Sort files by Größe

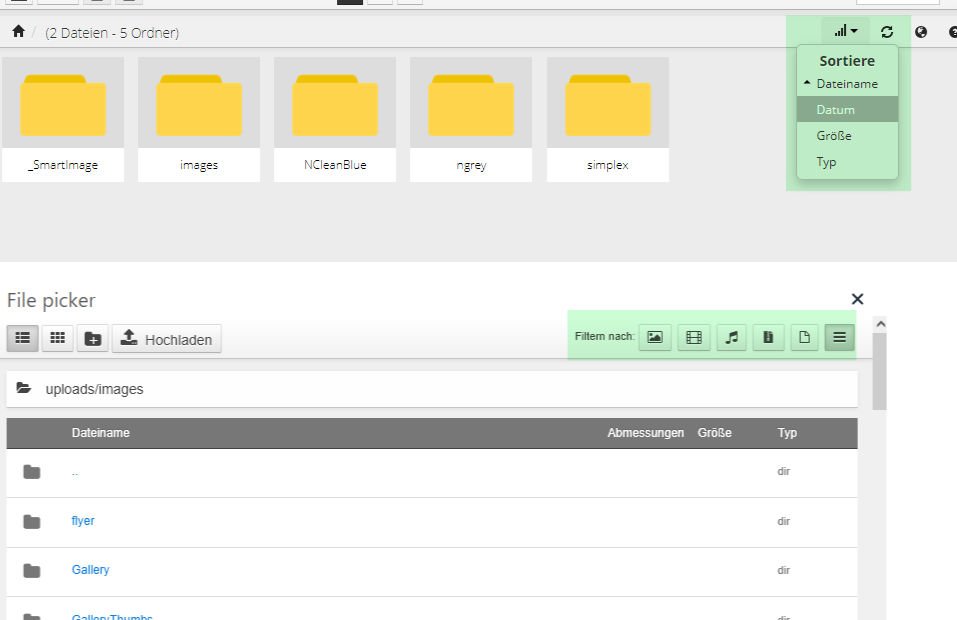tap(834, 136)
